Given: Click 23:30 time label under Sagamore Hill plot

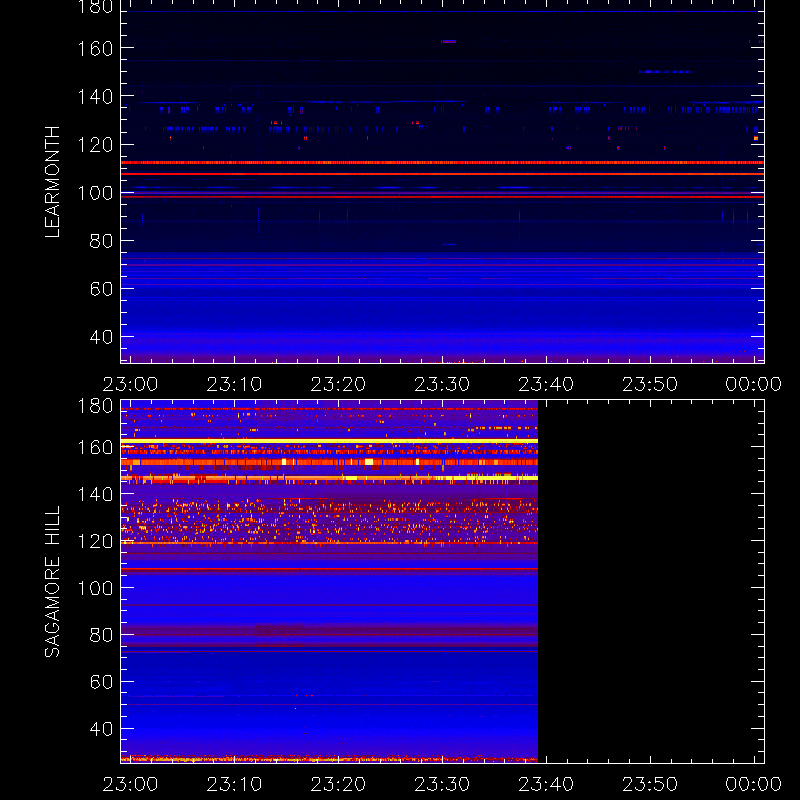Looking at the screenshot, I should (442, 784).
